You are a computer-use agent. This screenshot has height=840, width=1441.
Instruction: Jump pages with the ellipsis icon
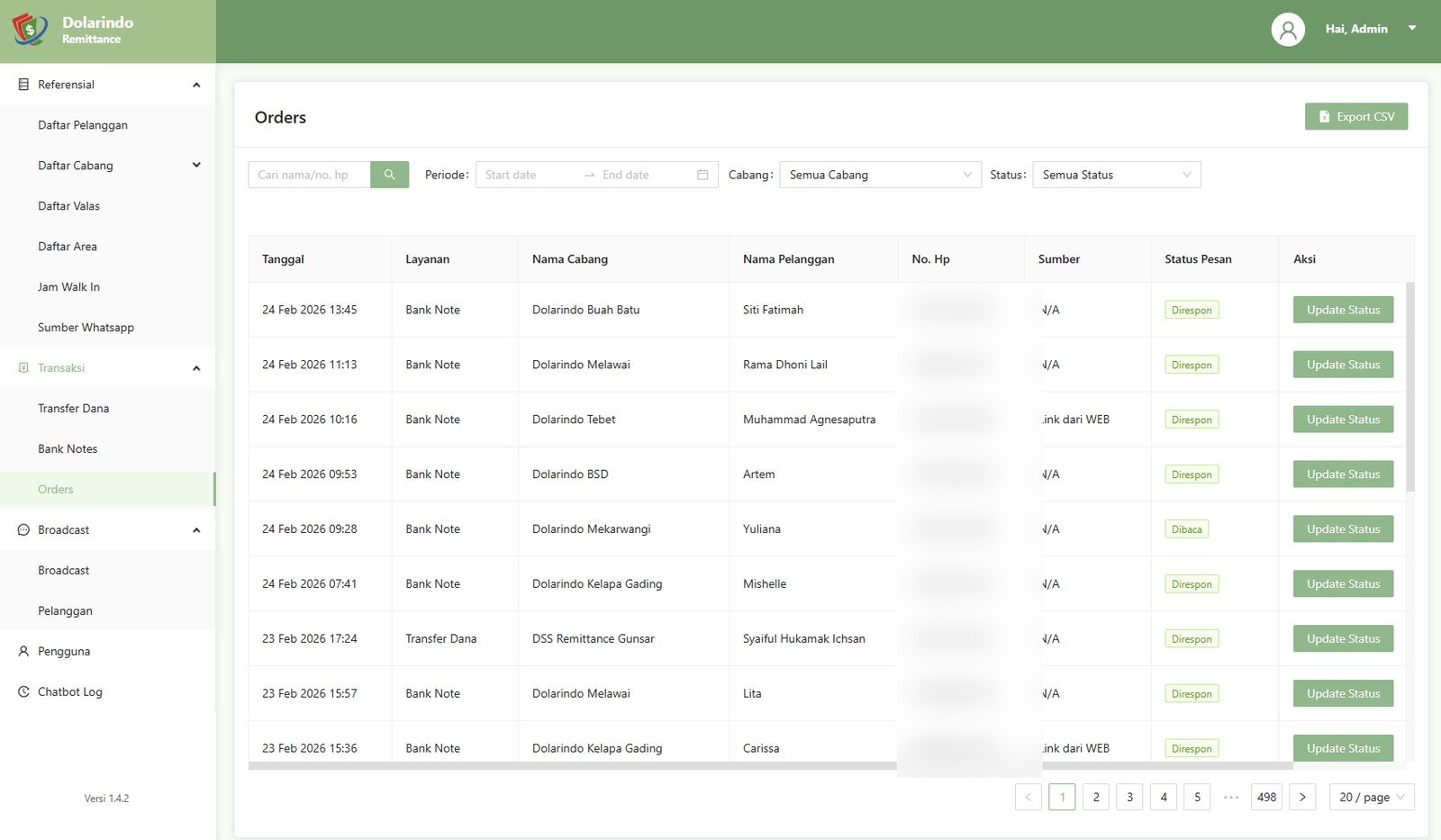point(1231,797)
